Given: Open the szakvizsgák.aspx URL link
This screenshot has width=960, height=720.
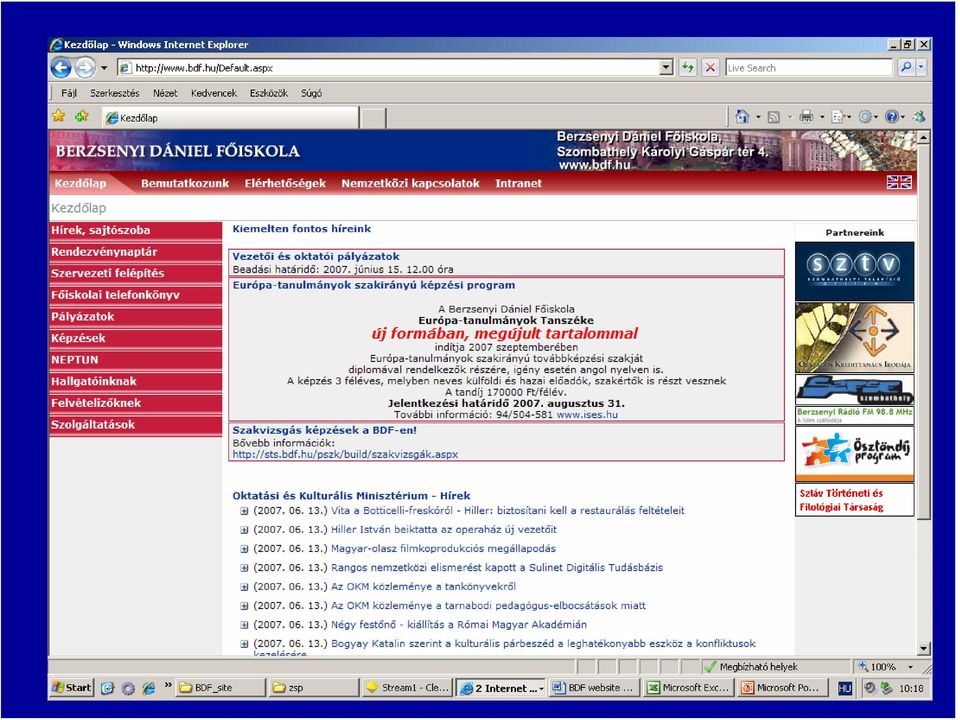Looking at the screenshot, I should 345,454.
